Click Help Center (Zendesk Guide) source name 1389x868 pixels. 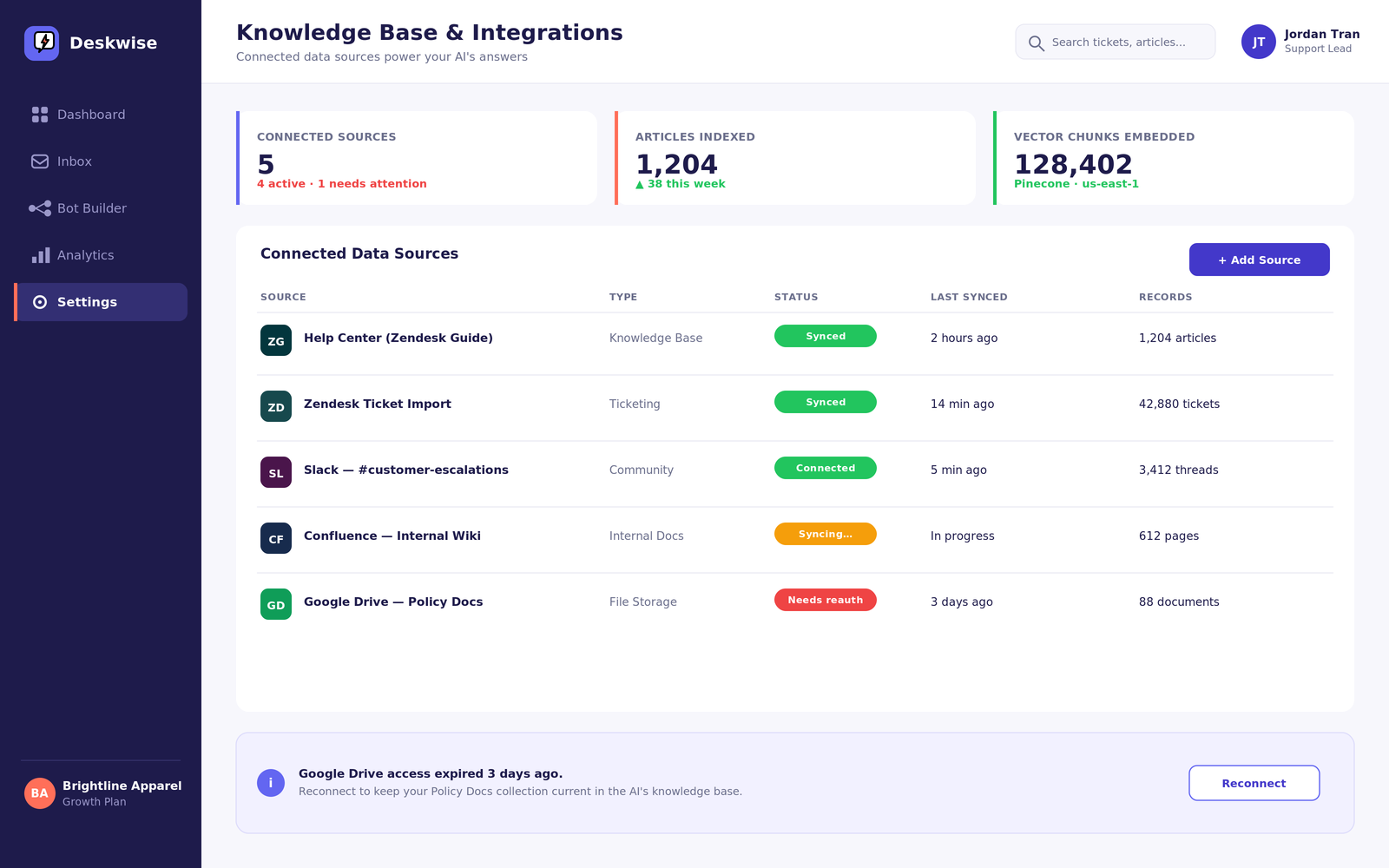click(x=398, y=338)
